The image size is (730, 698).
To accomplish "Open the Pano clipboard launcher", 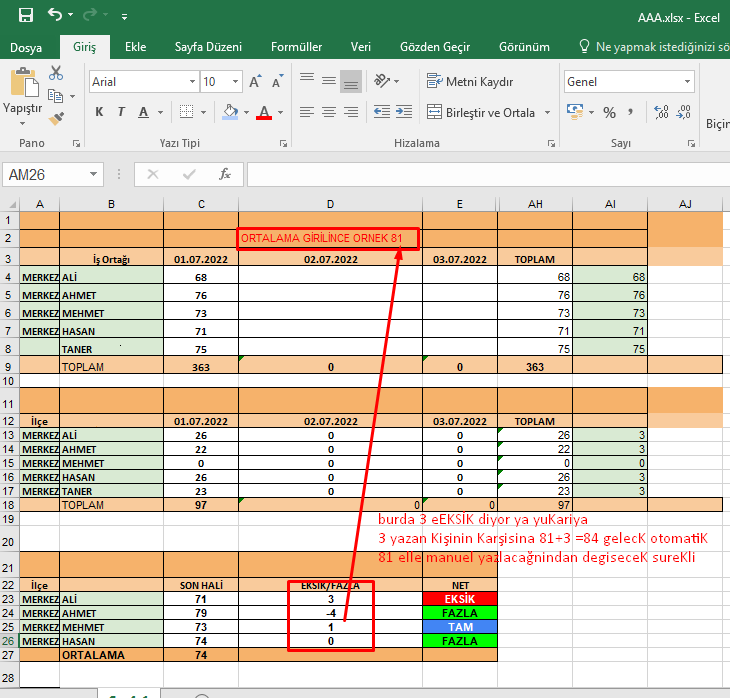I will pos(76,144).
